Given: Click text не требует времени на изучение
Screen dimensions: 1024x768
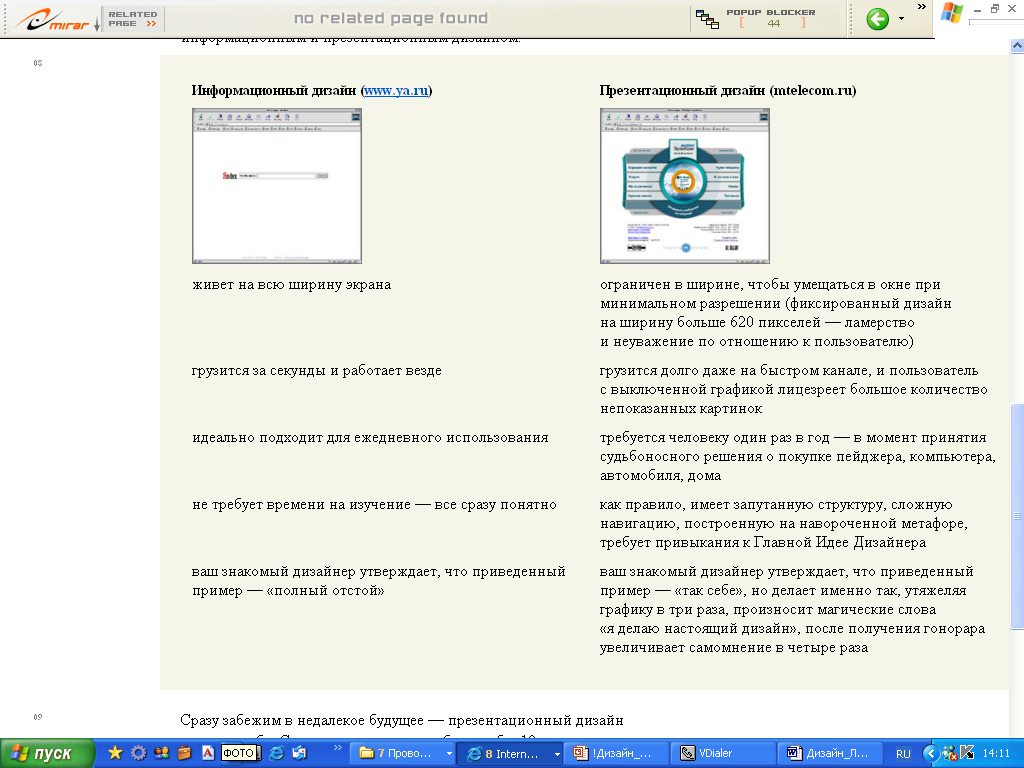Looking at the screenshot, I should pos(301,505).
